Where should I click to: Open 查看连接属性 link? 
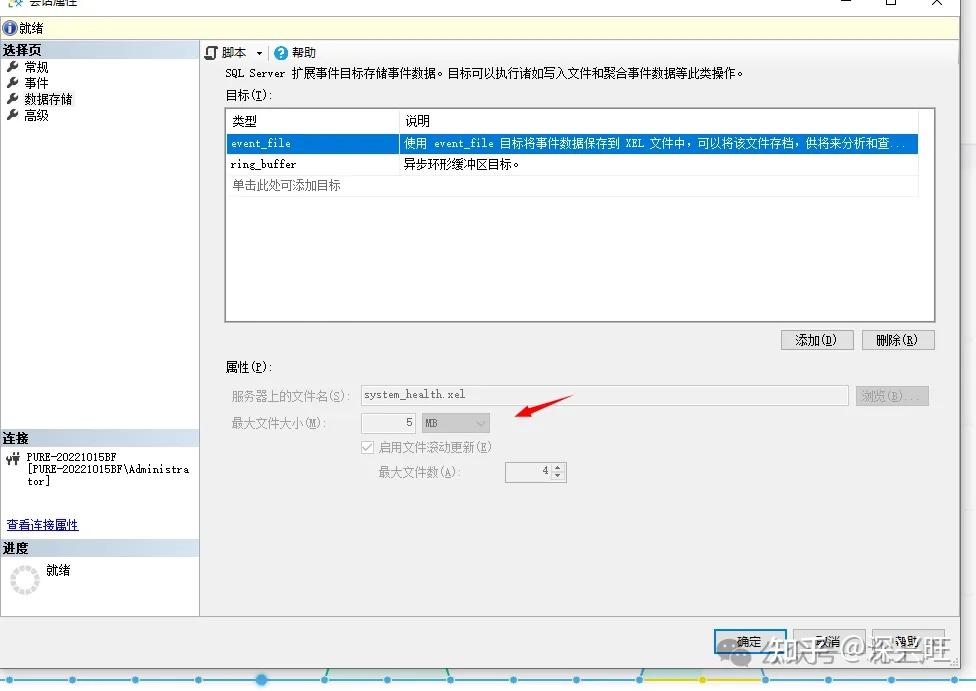tap(42, 525)
